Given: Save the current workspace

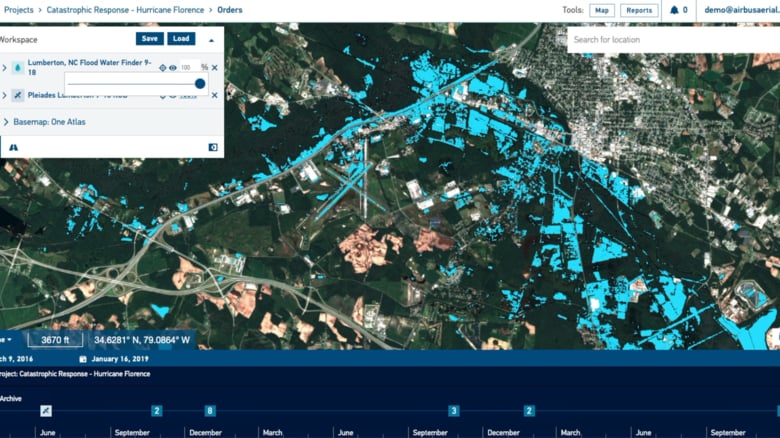Looking at the screenshot, I should coord(150,39).
